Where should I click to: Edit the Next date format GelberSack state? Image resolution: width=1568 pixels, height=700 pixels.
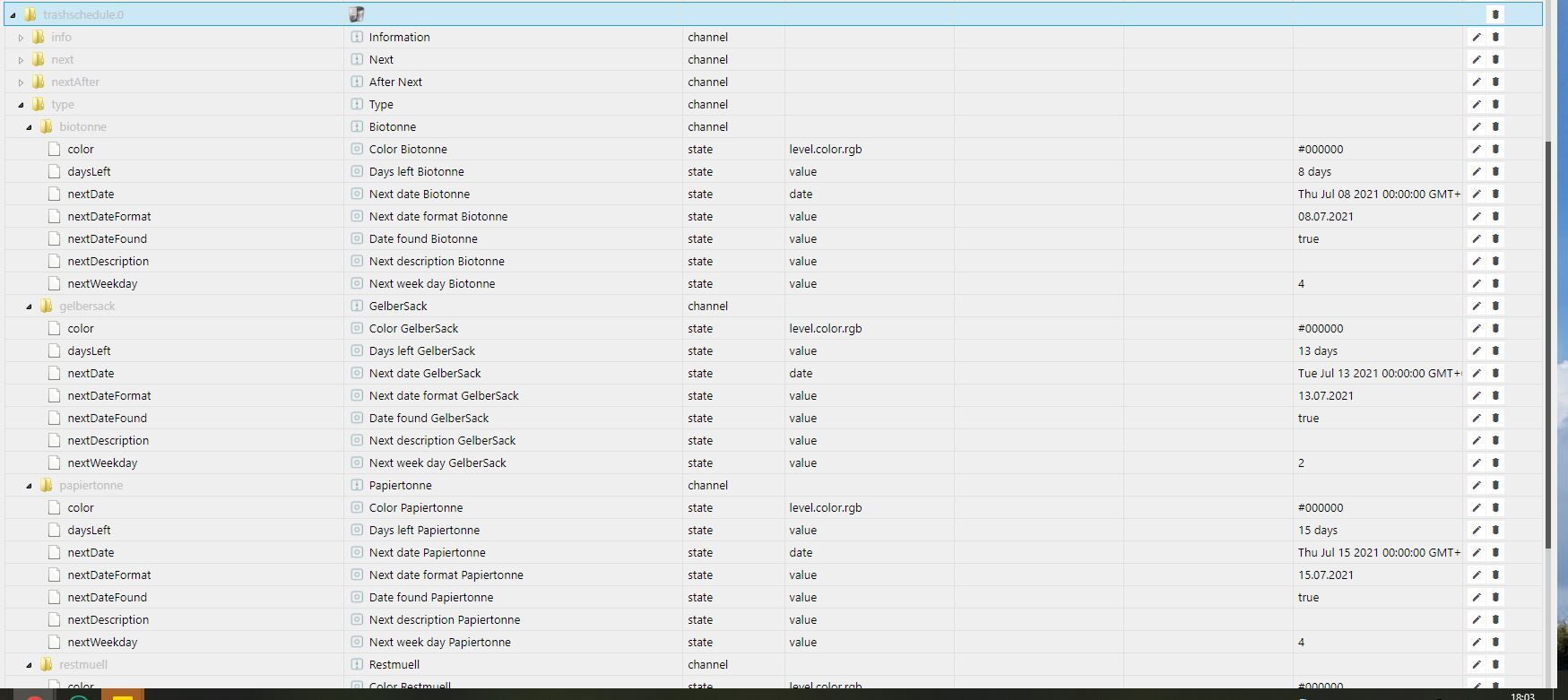click(1477, 395)
